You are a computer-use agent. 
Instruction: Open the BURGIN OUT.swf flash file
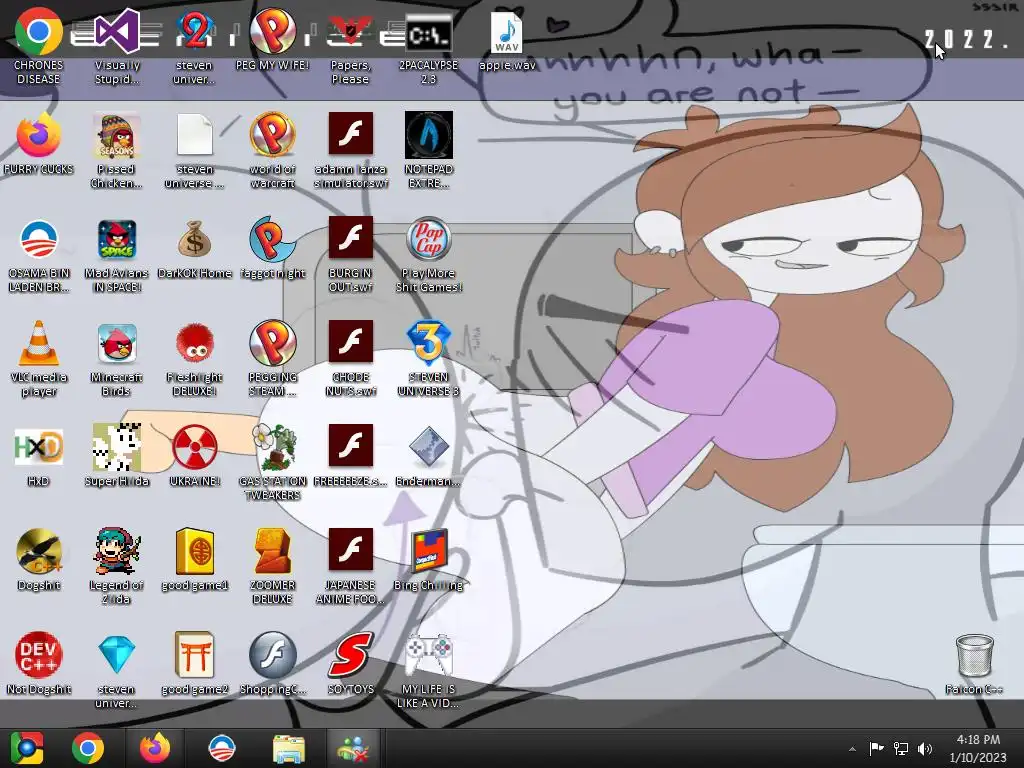(x=350, y=255)
